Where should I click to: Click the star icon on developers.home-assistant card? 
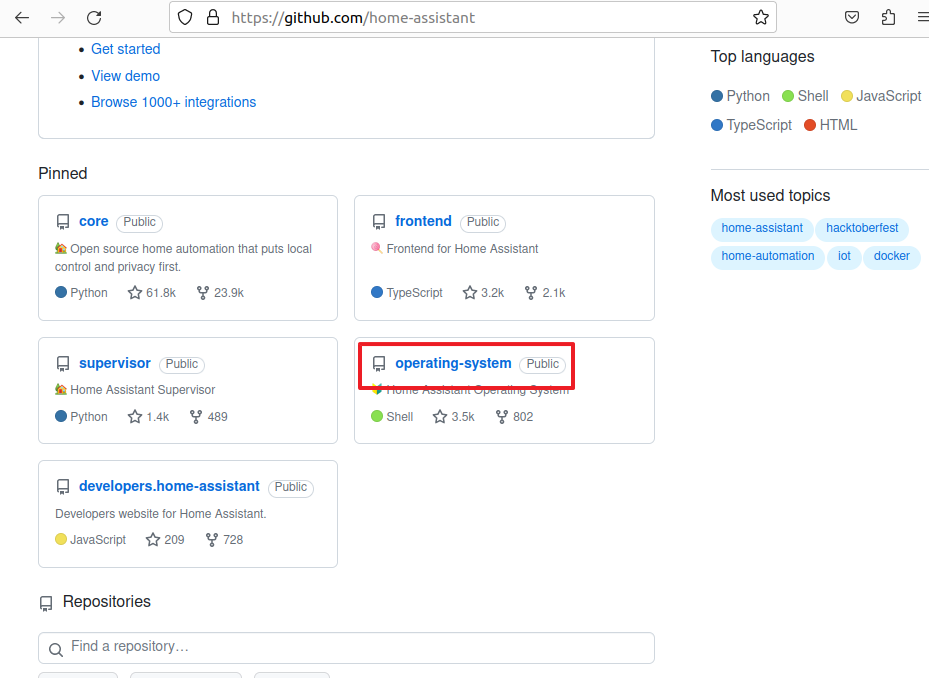(x=153, y=539)
